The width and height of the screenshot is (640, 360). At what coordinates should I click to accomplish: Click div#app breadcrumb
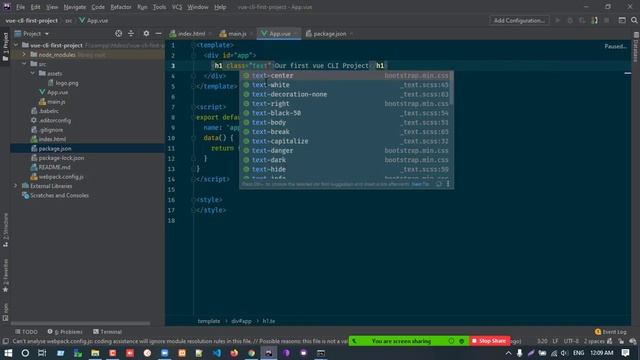[x=241, y=321]
